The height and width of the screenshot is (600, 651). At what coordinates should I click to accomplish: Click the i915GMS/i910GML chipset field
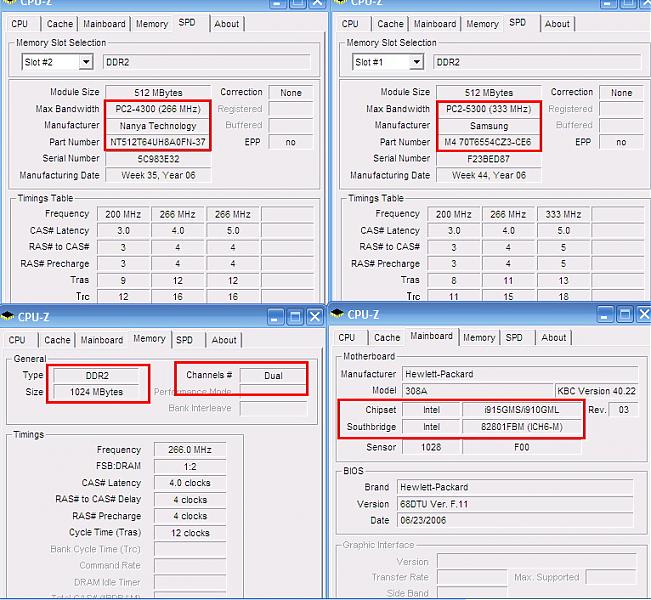pyautogui.click(x=521, y=410)
